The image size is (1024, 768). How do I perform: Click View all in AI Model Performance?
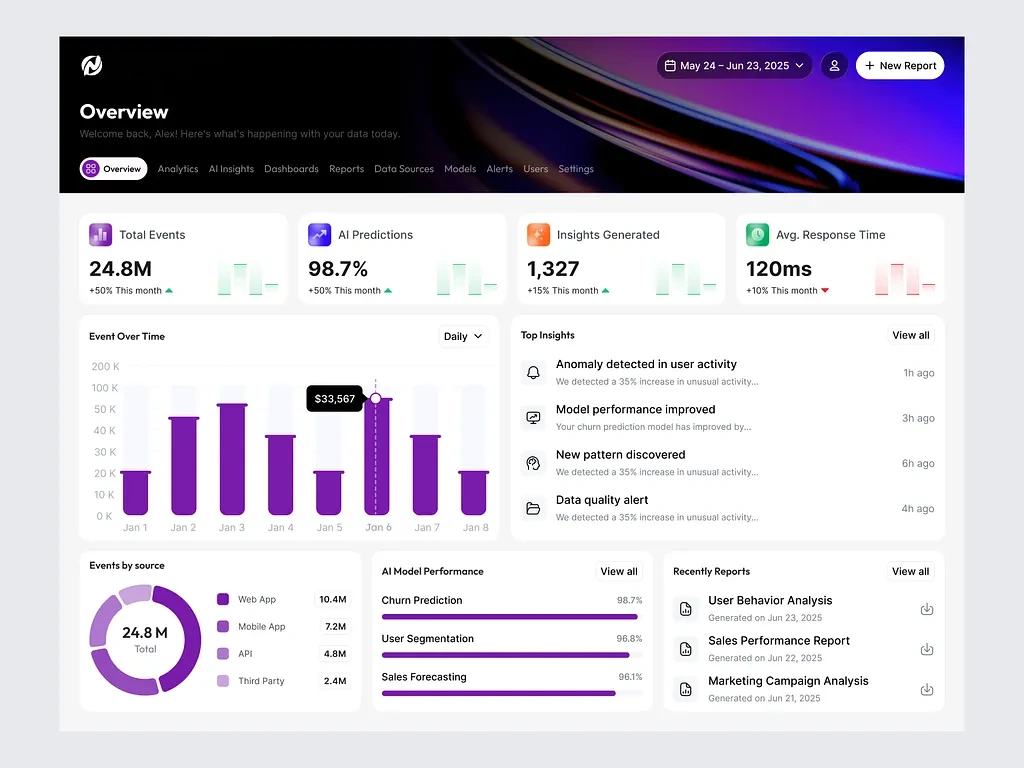(x=618, y=571)
